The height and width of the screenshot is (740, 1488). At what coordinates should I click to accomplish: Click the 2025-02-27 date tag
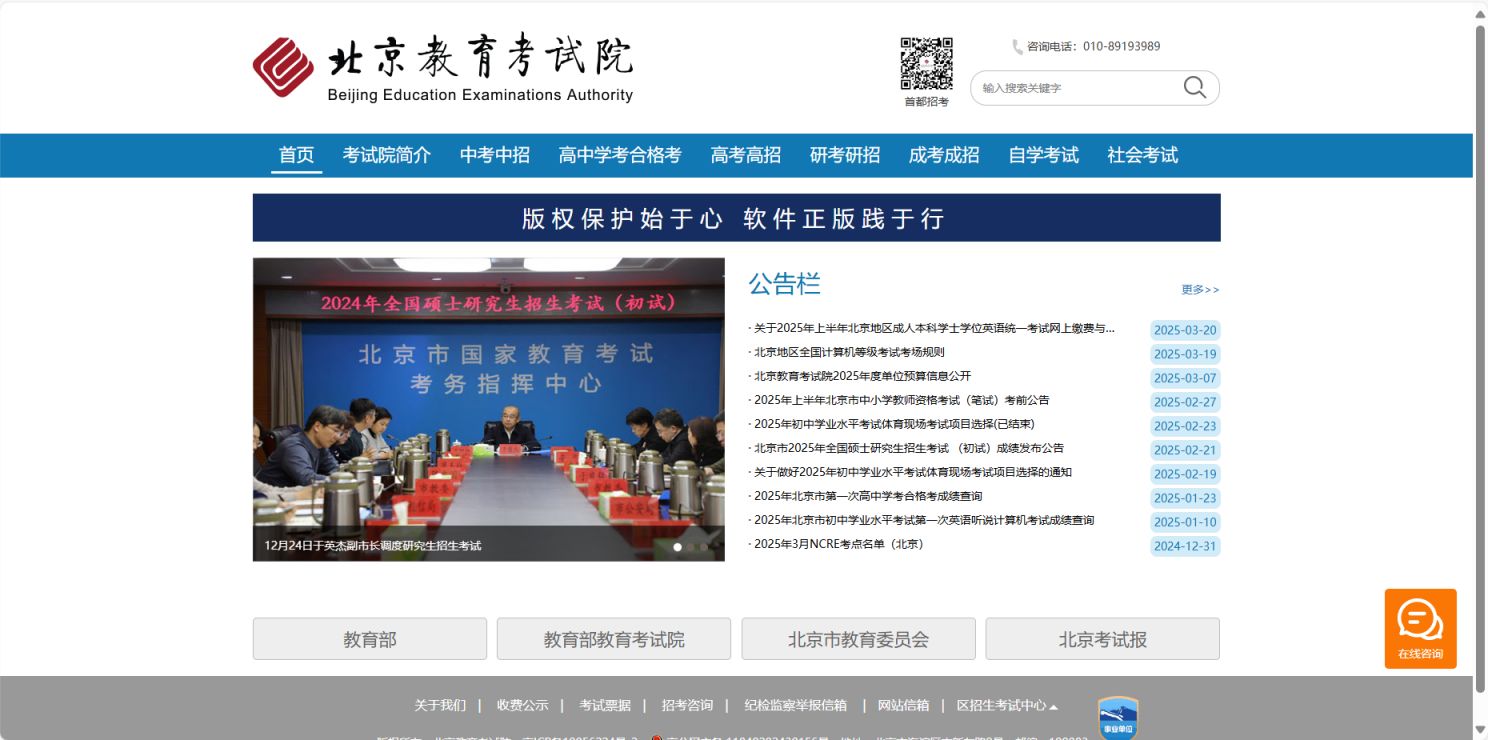click(1185, 403)
